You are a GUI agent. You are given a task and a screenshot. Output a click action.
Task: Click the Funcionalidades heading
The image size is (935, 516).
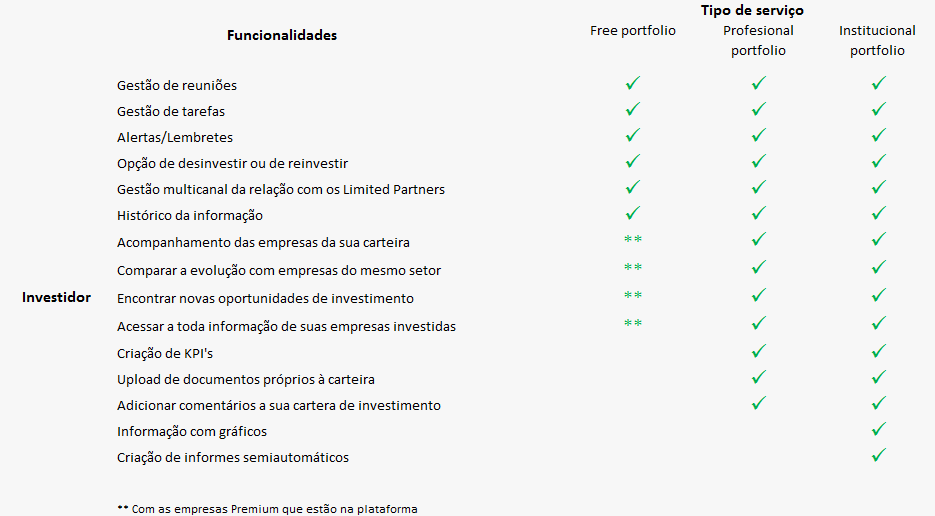(x=282, y=35)
